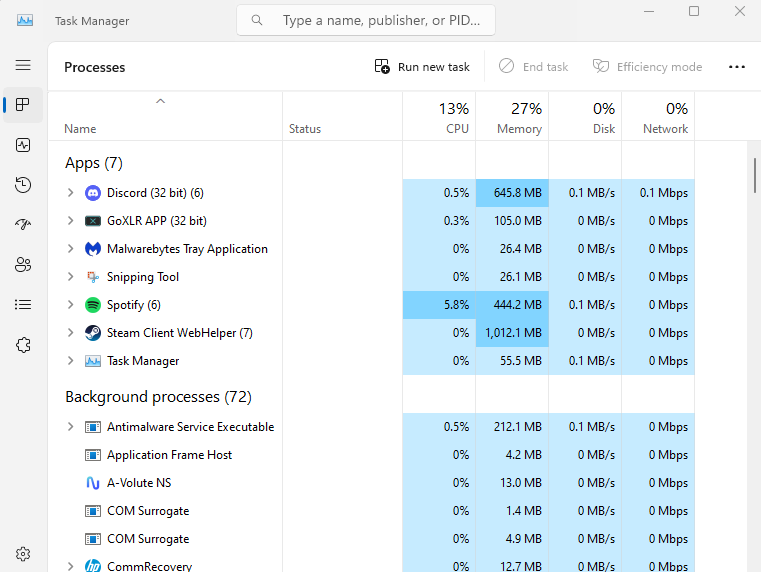Open the Users page icon

point(23,265)
